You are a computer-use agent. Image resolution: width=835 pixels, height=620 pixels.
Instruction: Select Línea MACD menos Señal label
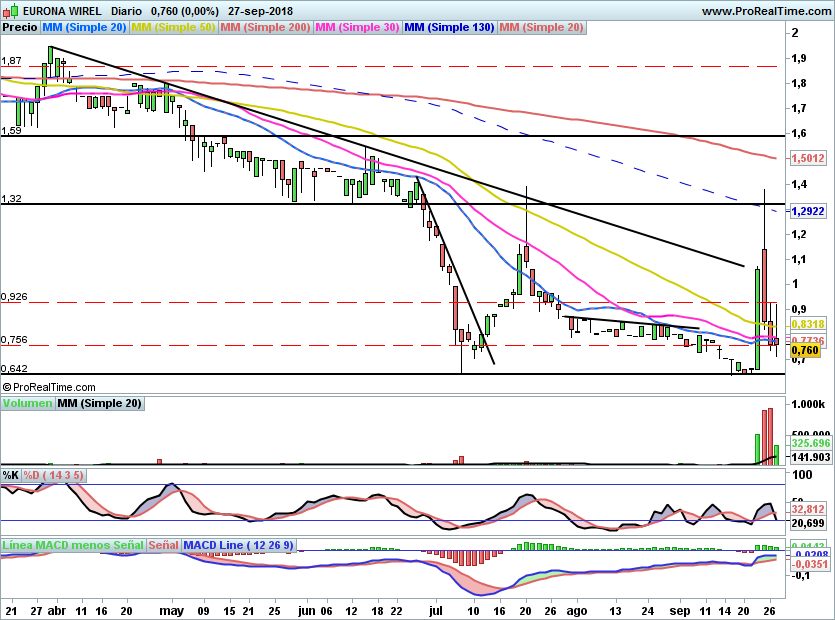point(73,545)
